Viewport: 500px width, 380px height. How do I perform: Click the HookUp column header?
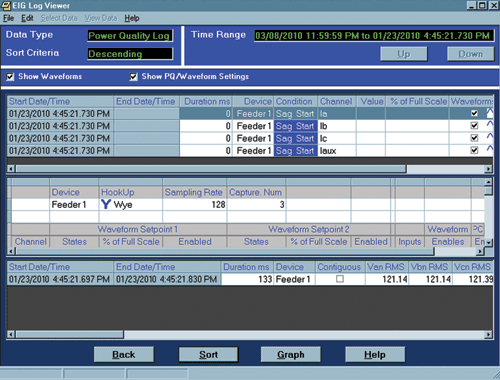pyautogui.click(x=130, y=192)
